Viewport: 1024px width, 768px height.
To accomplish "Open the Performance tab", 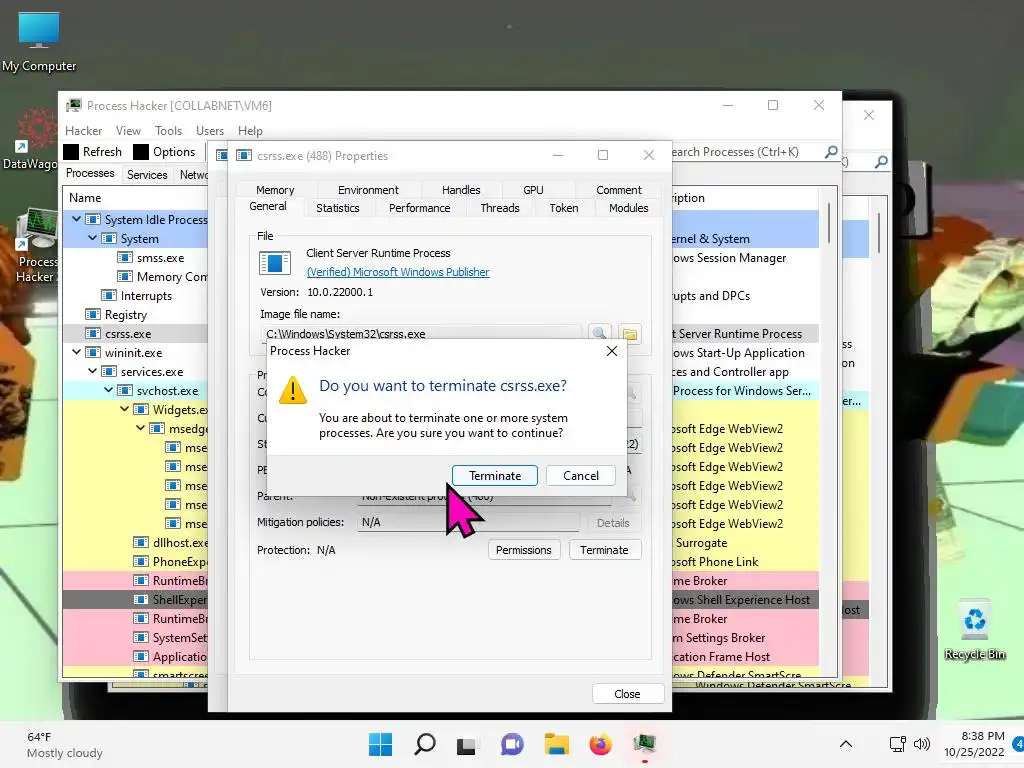I will pyautogui.click(x=419, y=208).
